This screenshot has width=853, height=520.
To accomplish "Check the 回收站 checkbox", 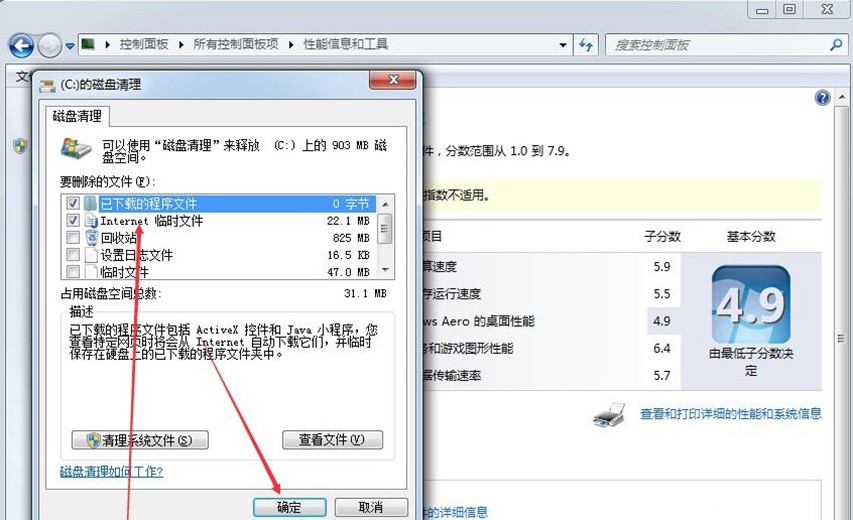I will pyautogui.click(x=72, y=238).
